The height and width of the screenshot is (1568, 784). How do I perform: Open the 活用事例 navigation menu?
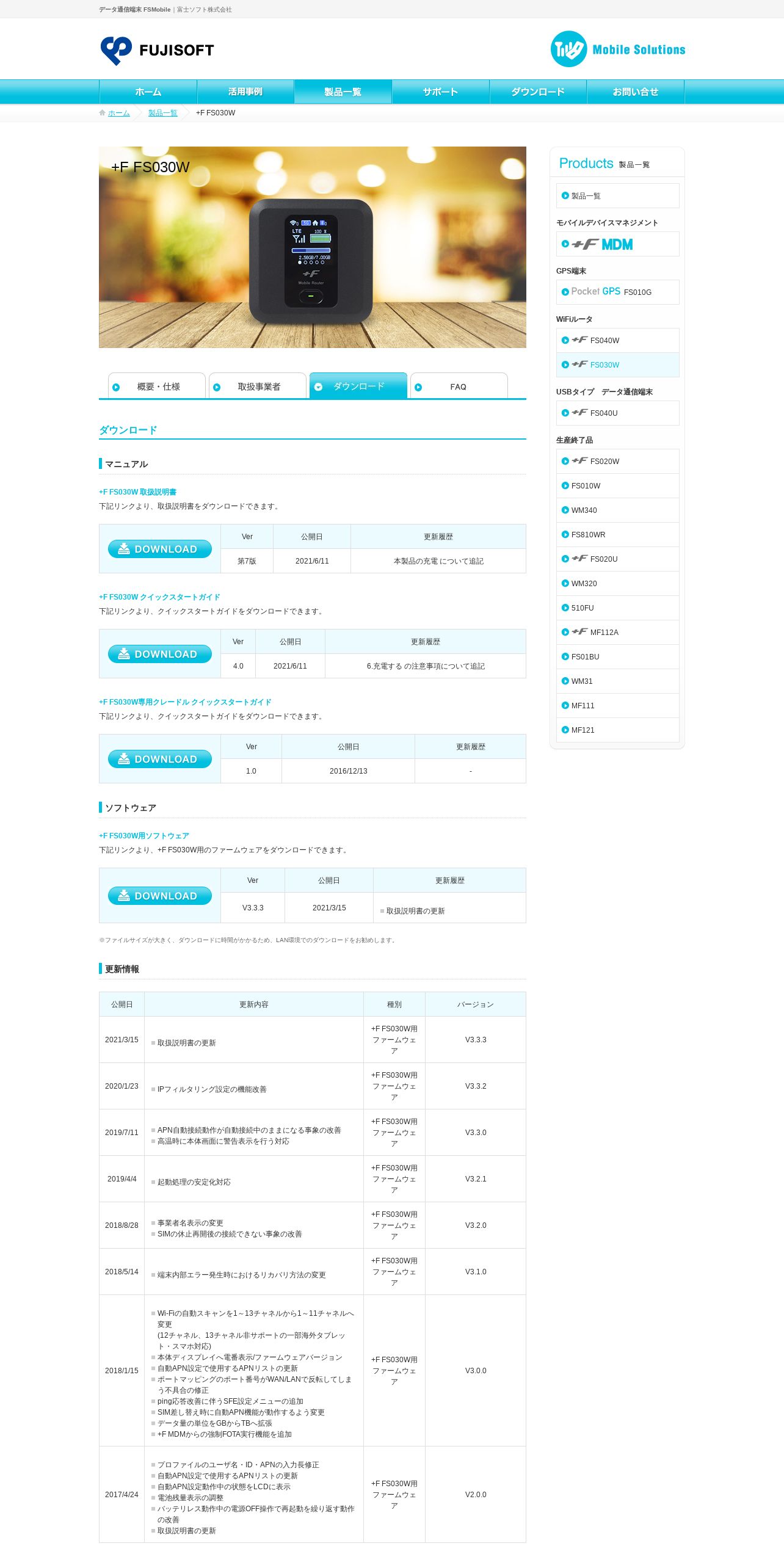(x=245, y=92)
